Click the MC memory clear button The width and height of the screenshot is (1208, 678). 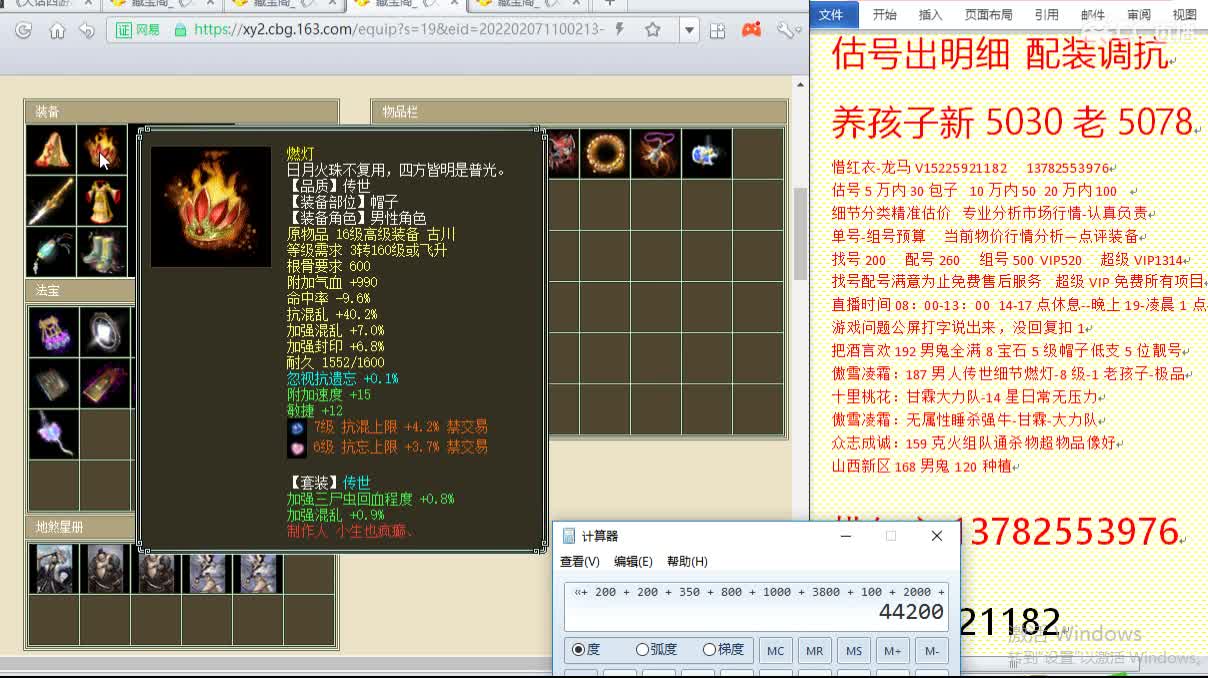tap(775, 651)
